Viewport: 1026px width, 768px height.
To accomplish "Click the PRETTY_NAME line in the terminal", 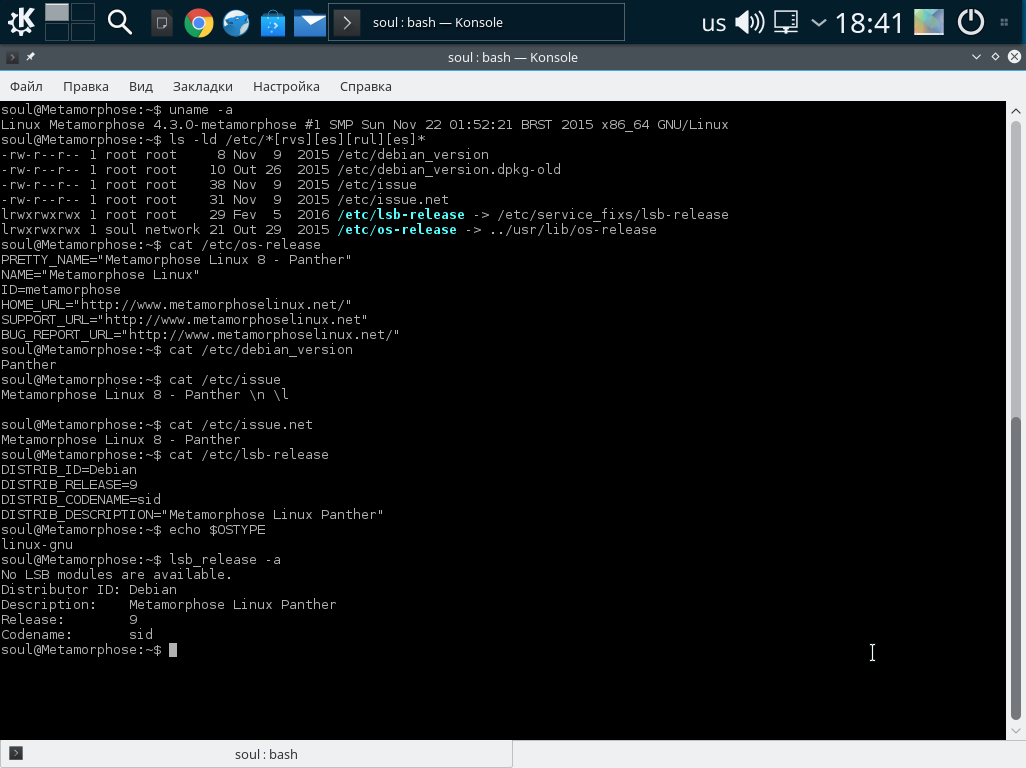I will point(176,260).
